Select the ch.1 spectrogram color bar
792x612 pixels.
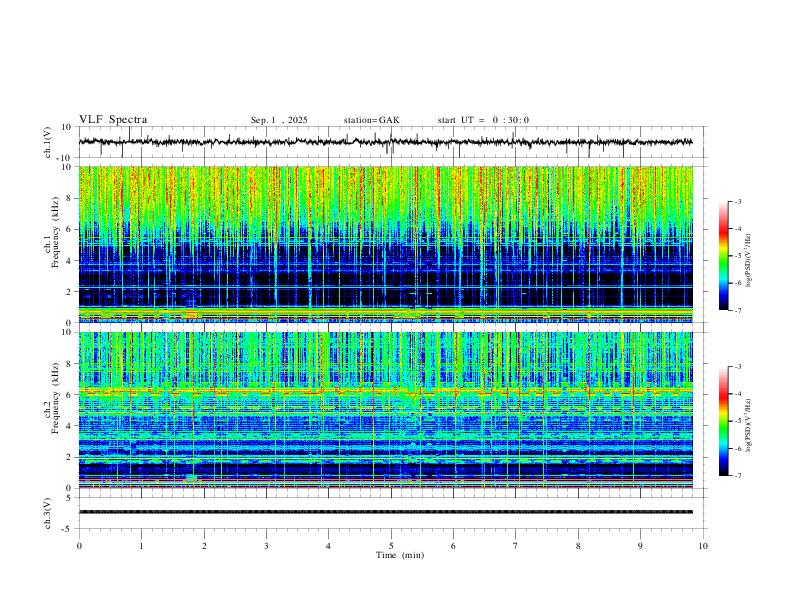723,256
